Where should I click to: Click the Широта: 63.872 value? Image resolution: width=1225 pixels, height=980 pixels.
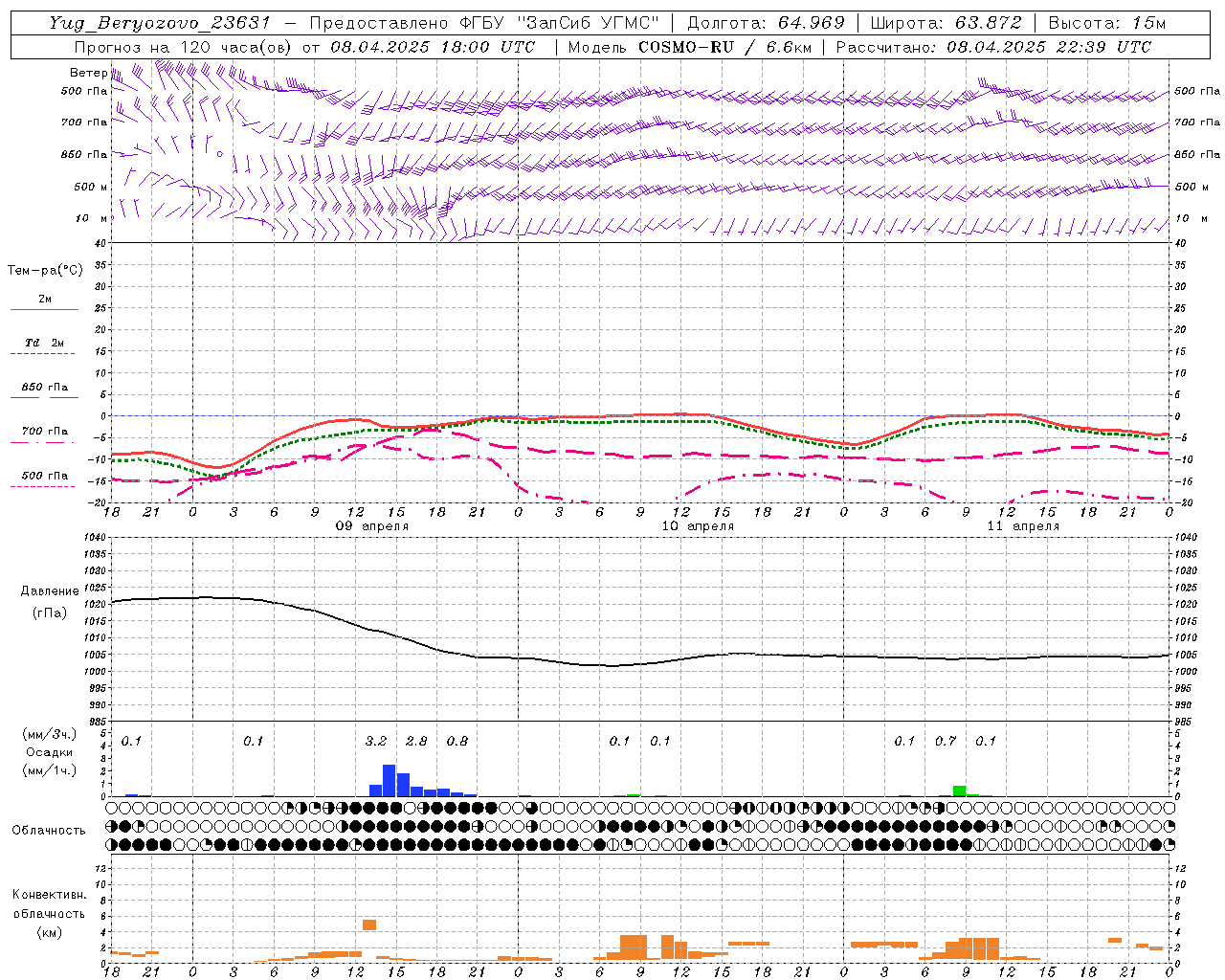click(946, 23)
